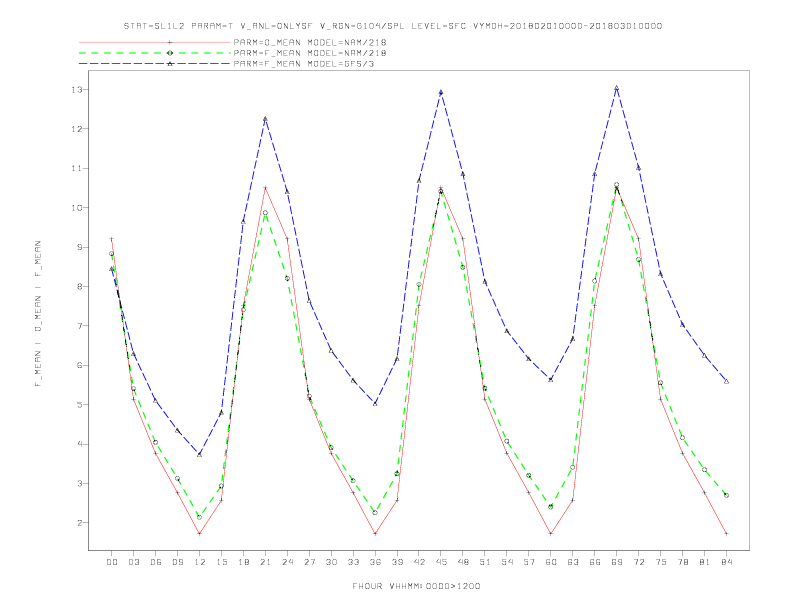Click y-axis tick label 8
Screen dimensions: 792x612
(80, 286)
